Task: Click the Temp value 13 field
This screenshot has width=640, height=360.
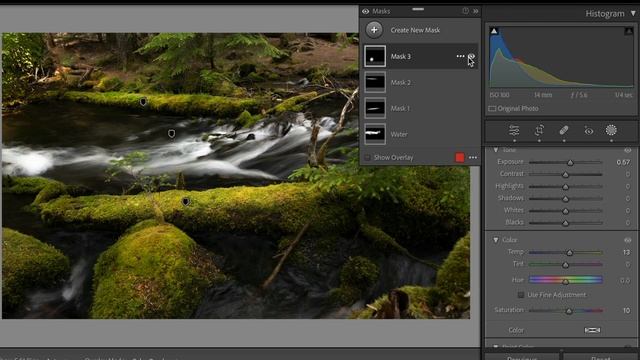Action: click(x=627, y=252)
